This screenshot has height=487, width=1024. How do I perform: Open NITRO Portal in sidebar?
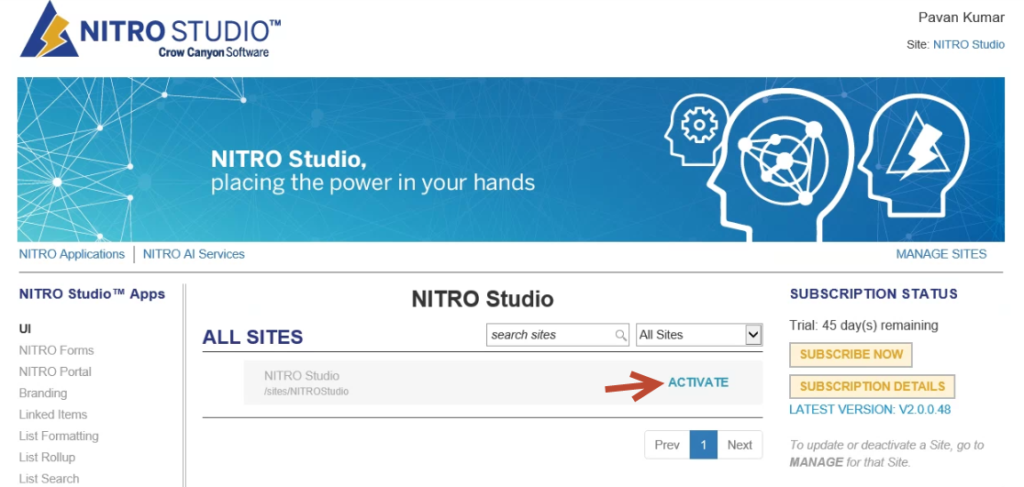click(x=56, y=372)
